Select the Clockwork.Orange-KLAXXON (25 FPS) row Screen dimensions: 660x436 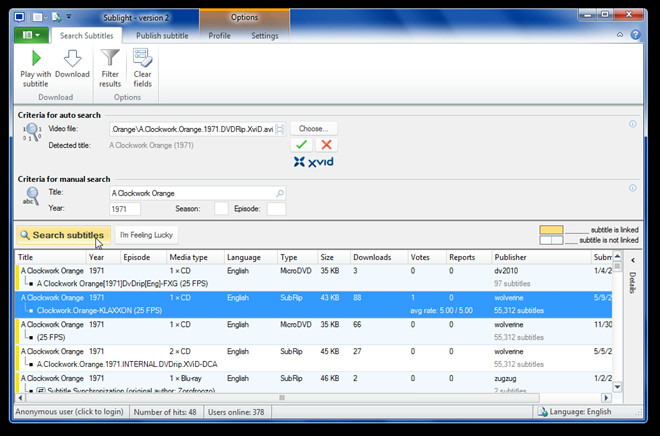coord(314,304)
